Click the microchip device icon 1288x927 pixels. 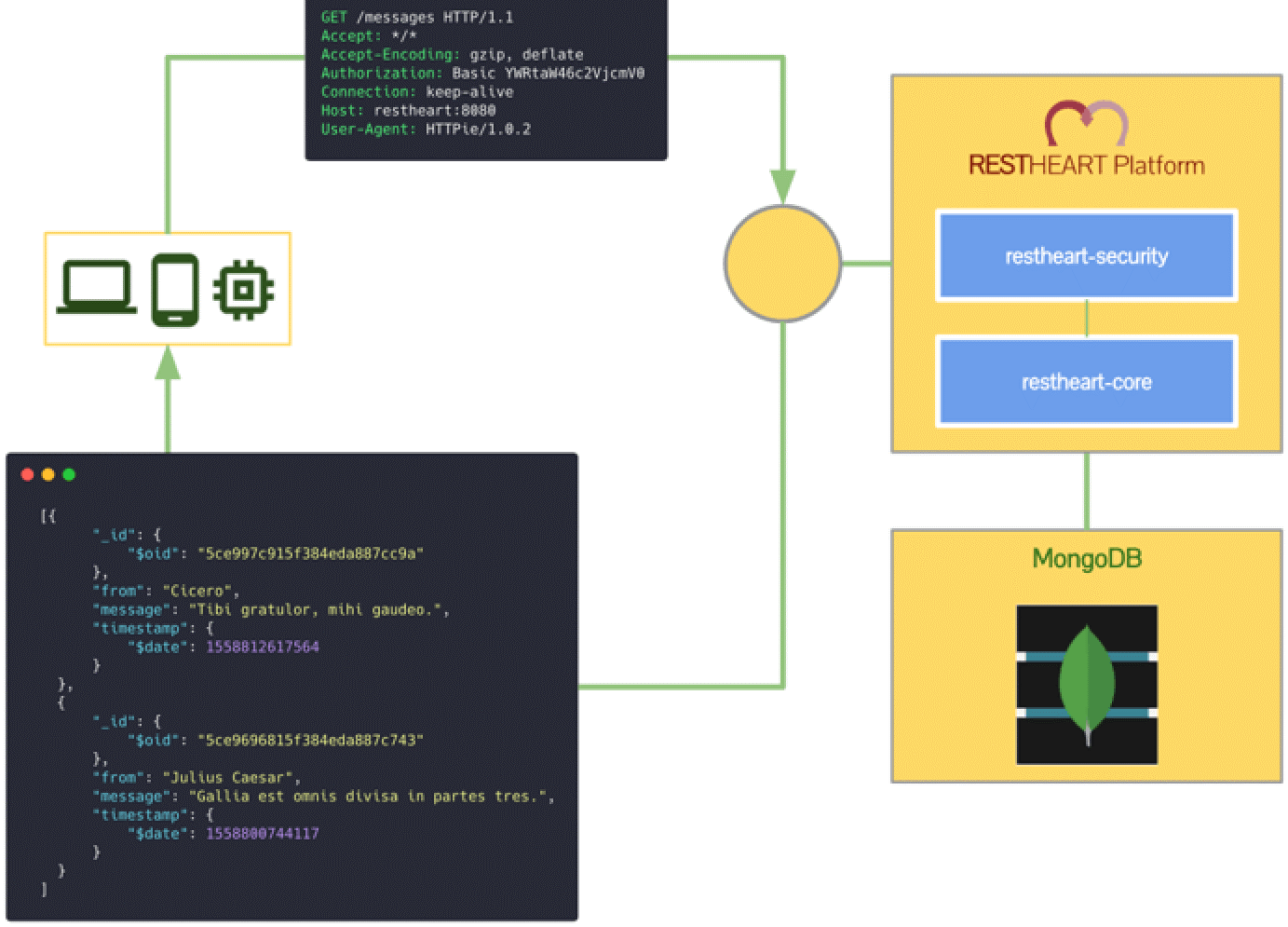(x=244, y=290)
